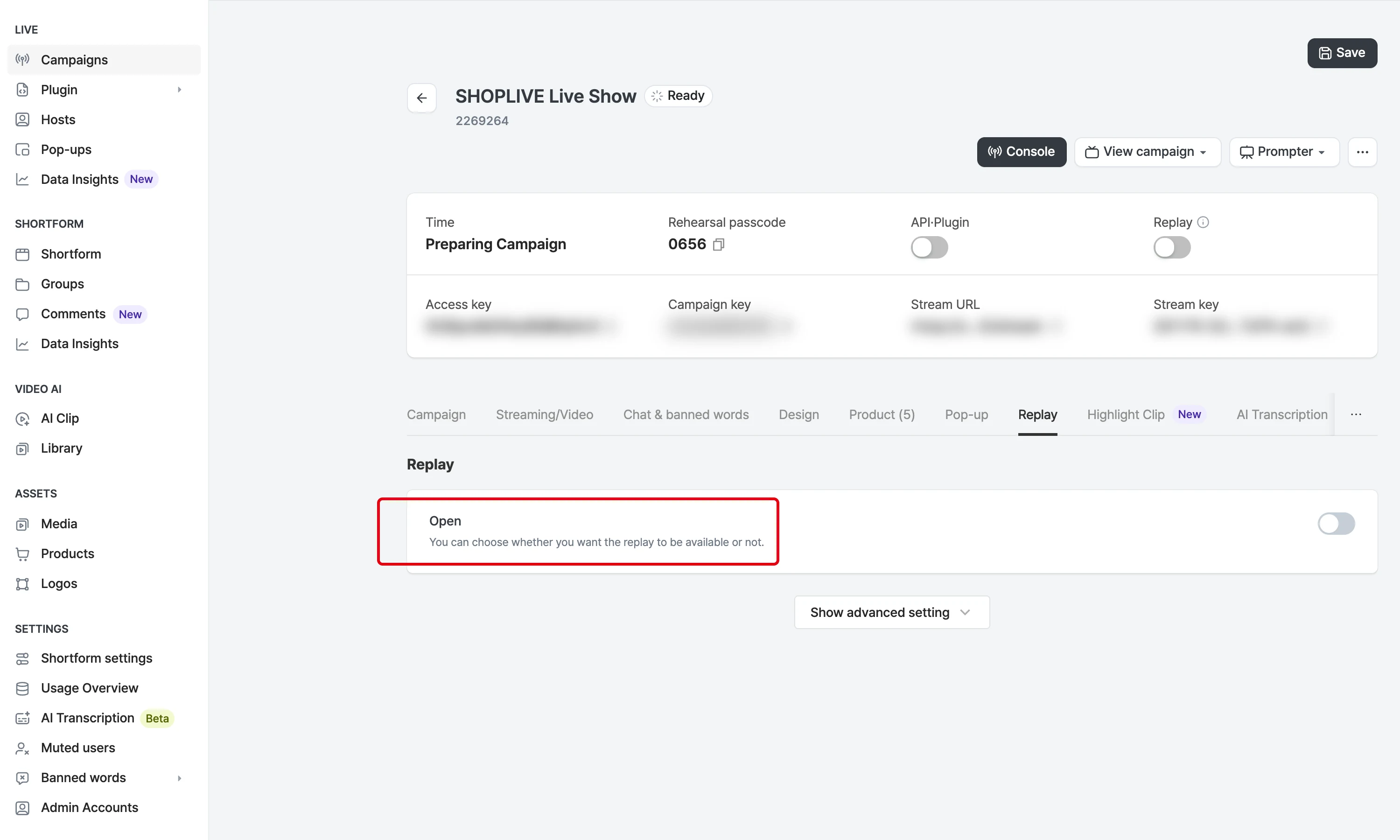
Task: Copy the rehearsal passcode 0656
Action: pos(719,245)
